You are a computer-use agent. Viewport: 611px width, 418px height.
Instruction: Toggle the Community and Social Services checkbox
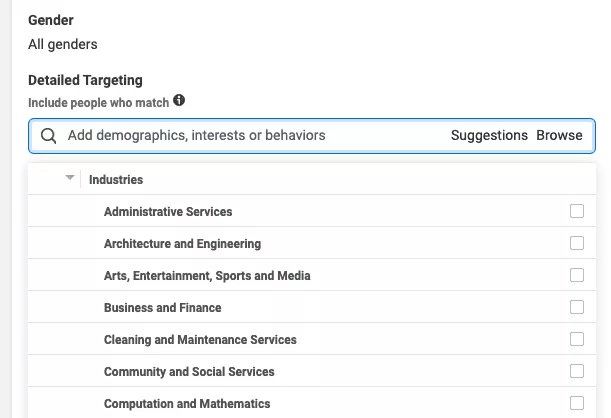(577, 371)
